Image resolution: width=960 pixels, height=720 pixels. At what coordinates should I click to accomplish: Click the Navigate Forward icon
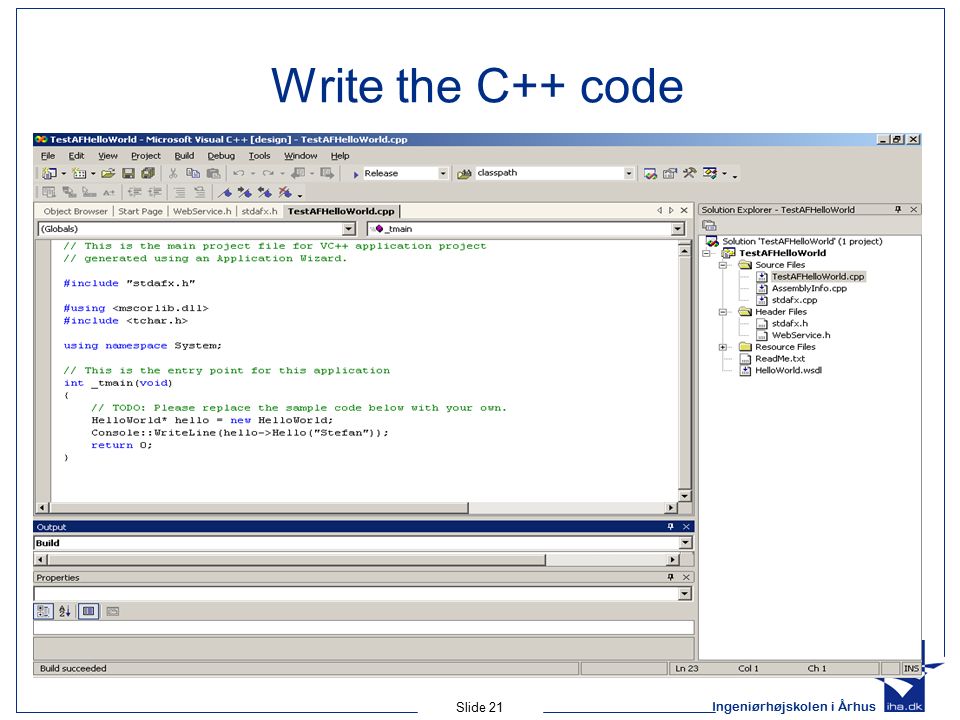tap(327, 174)
